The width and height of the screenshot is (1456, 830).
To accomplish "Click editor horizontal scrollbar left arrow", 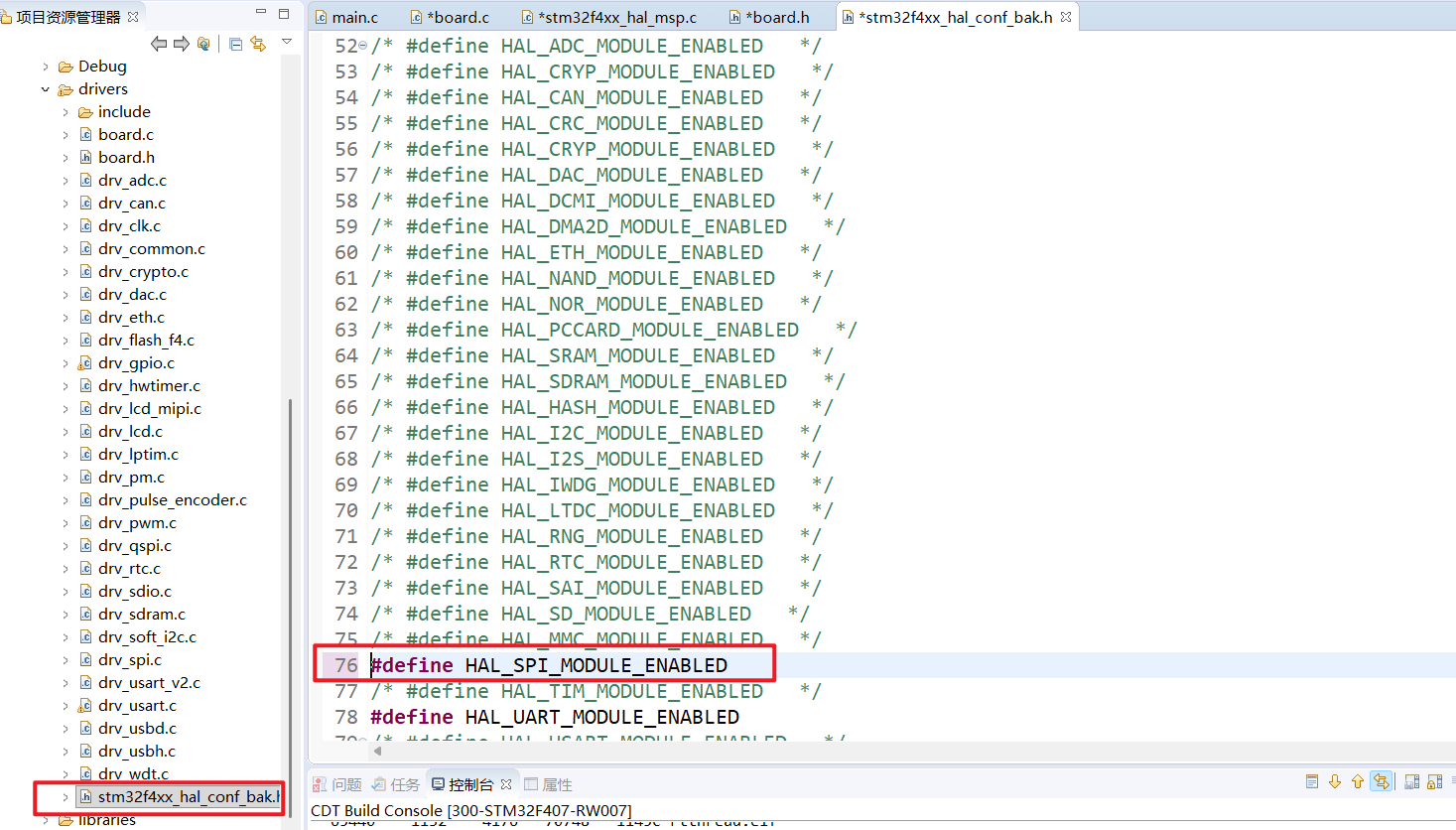I will point(377,752).
